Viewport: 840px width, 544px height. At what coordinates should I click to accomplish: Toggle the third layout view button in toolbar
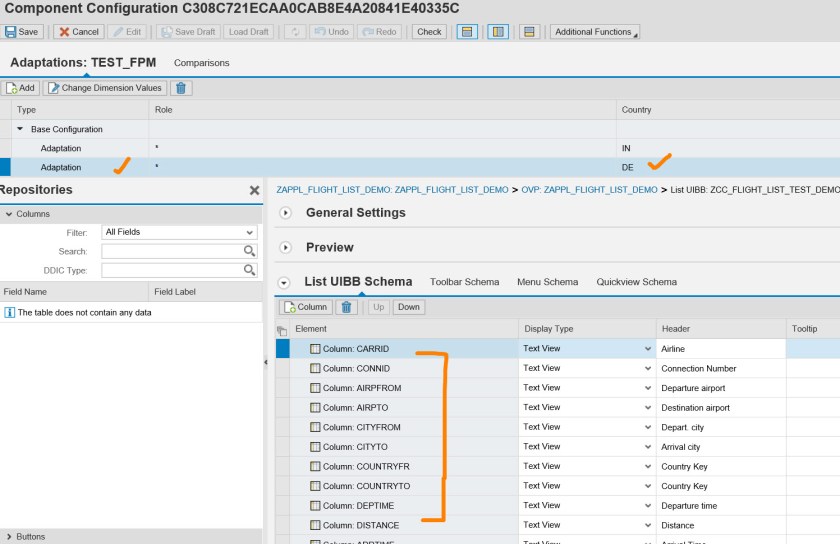530,32
